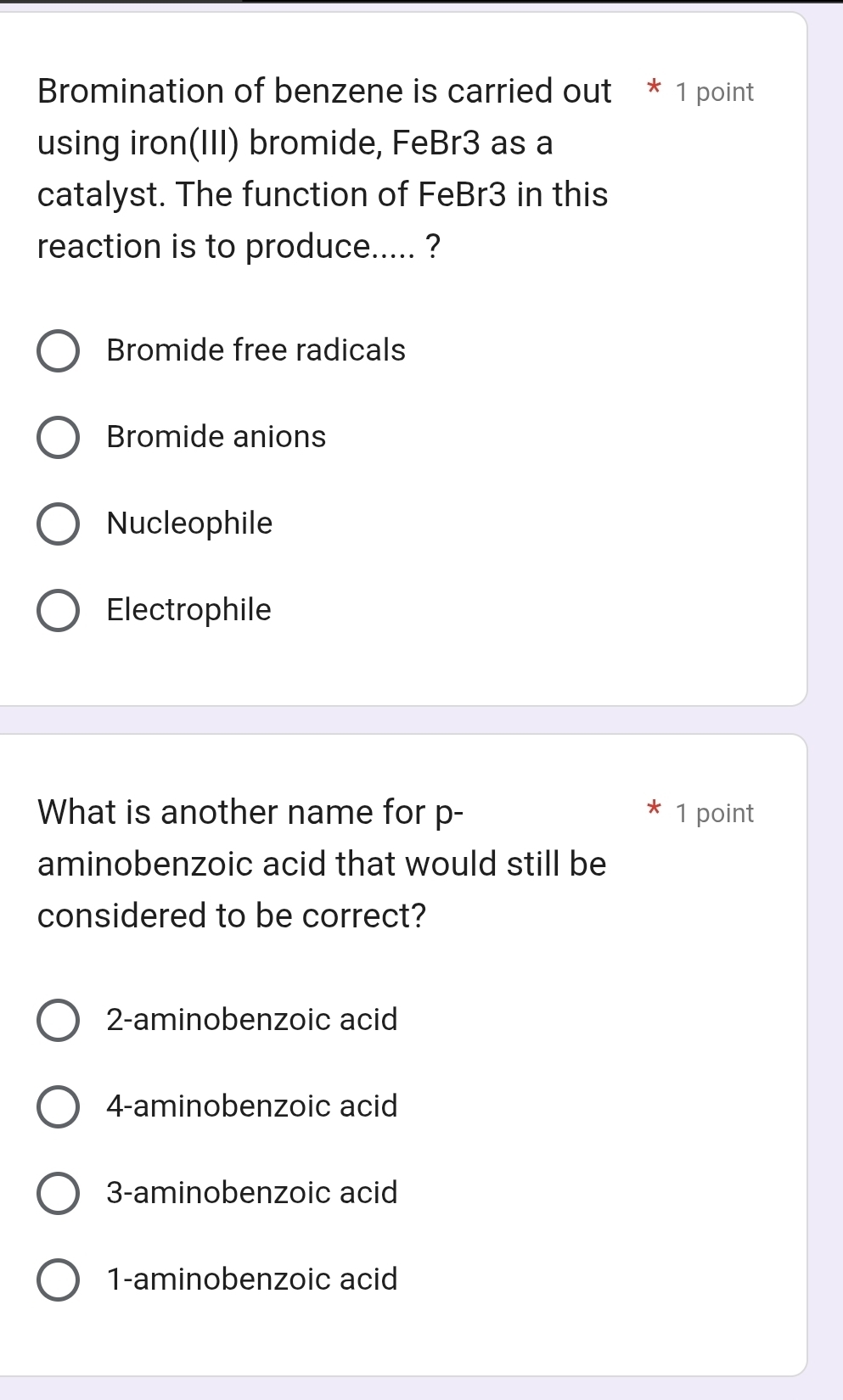The width and height of the screenshot is (843, 1400).
Task: Click the bromination of benzene question text
Action: pyautogui.click(x=323, y=169)
